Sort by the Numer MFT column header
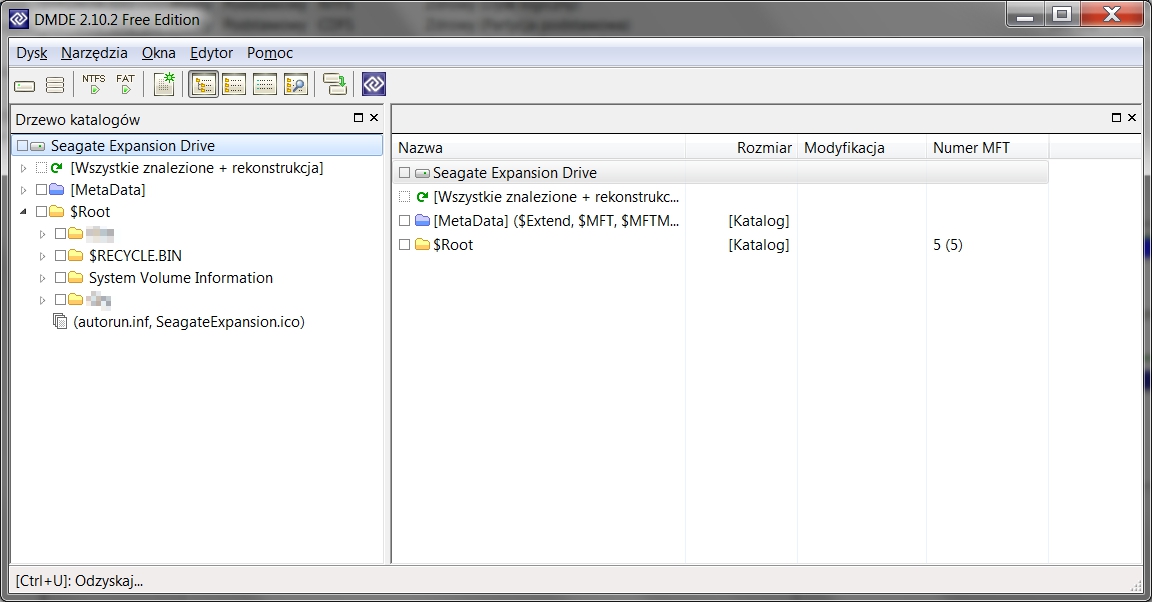Viewport: 1152px width, 602px height. [987, 148]
